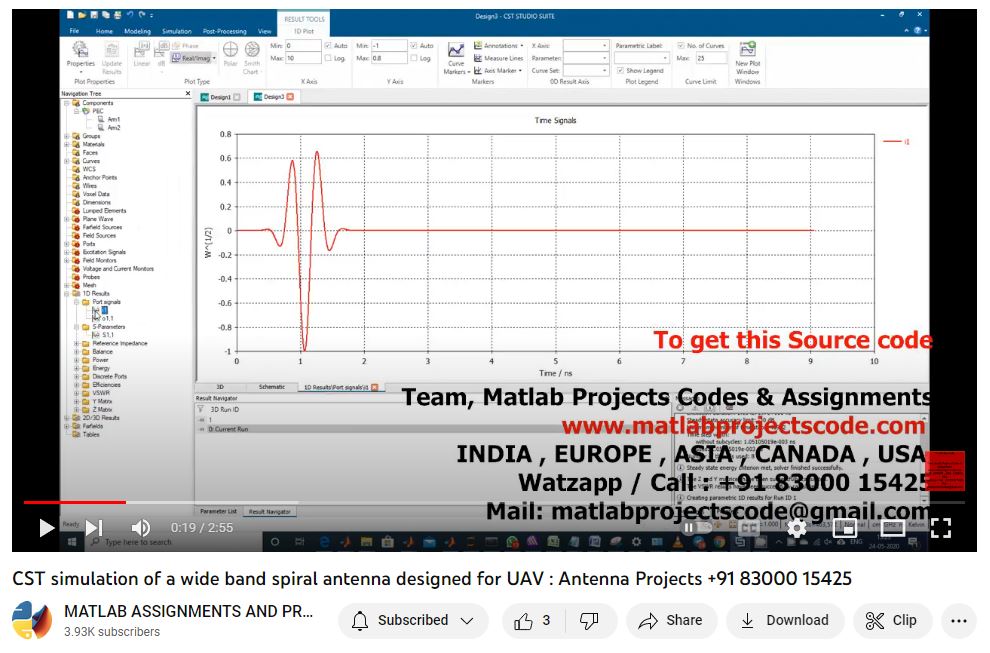Open the Curve Markers tool
The width and height of the screenshot is (990, 653).
coord(456,58)
